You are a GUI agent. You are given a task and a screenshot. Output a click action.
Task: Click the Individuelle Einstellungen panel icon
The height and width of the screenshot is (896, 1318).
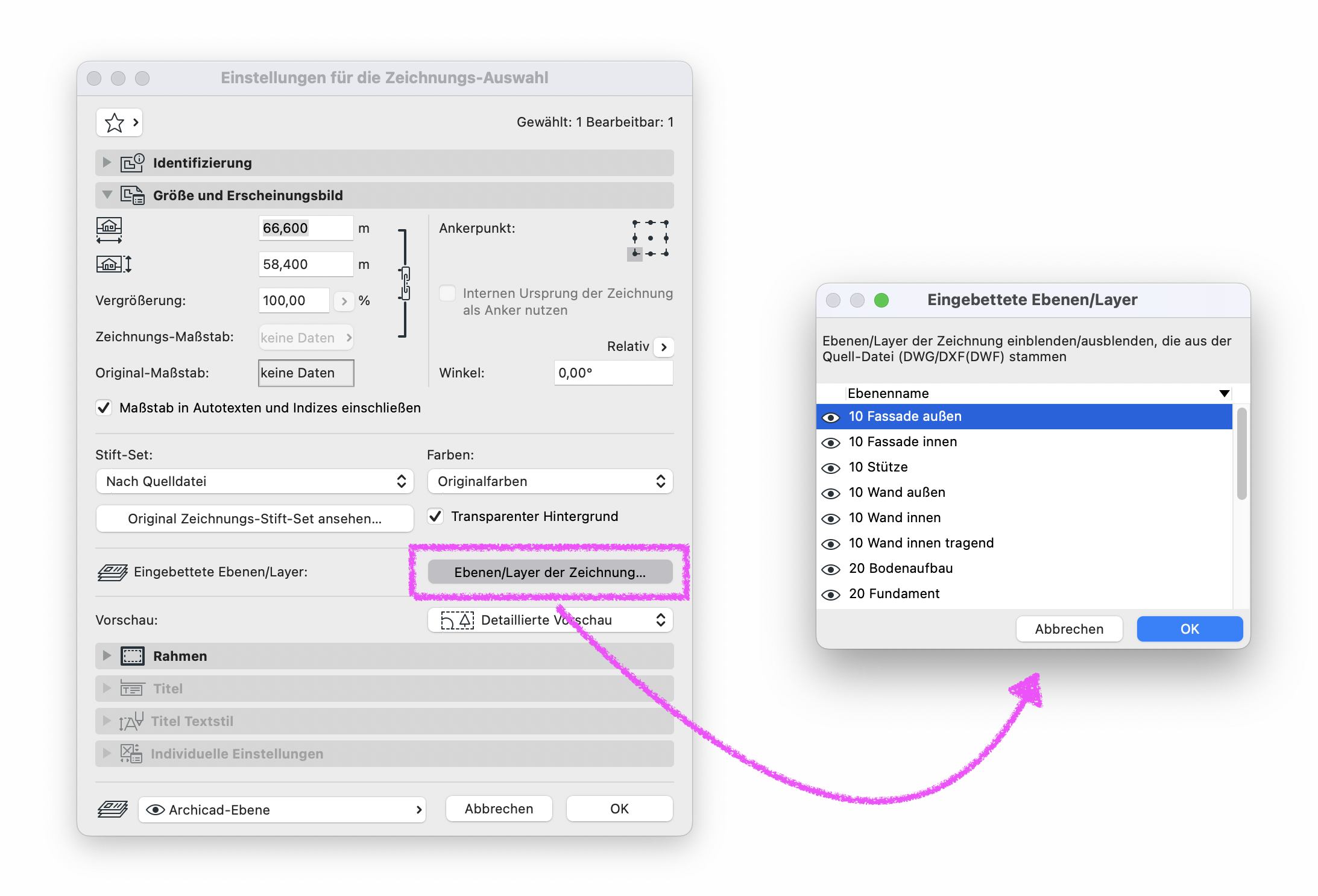(x=131, y=754)
